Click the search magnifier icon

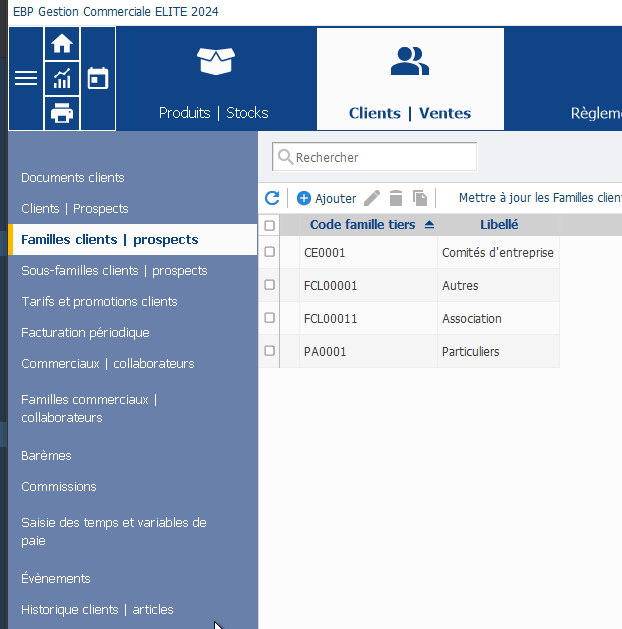point(285,157)
